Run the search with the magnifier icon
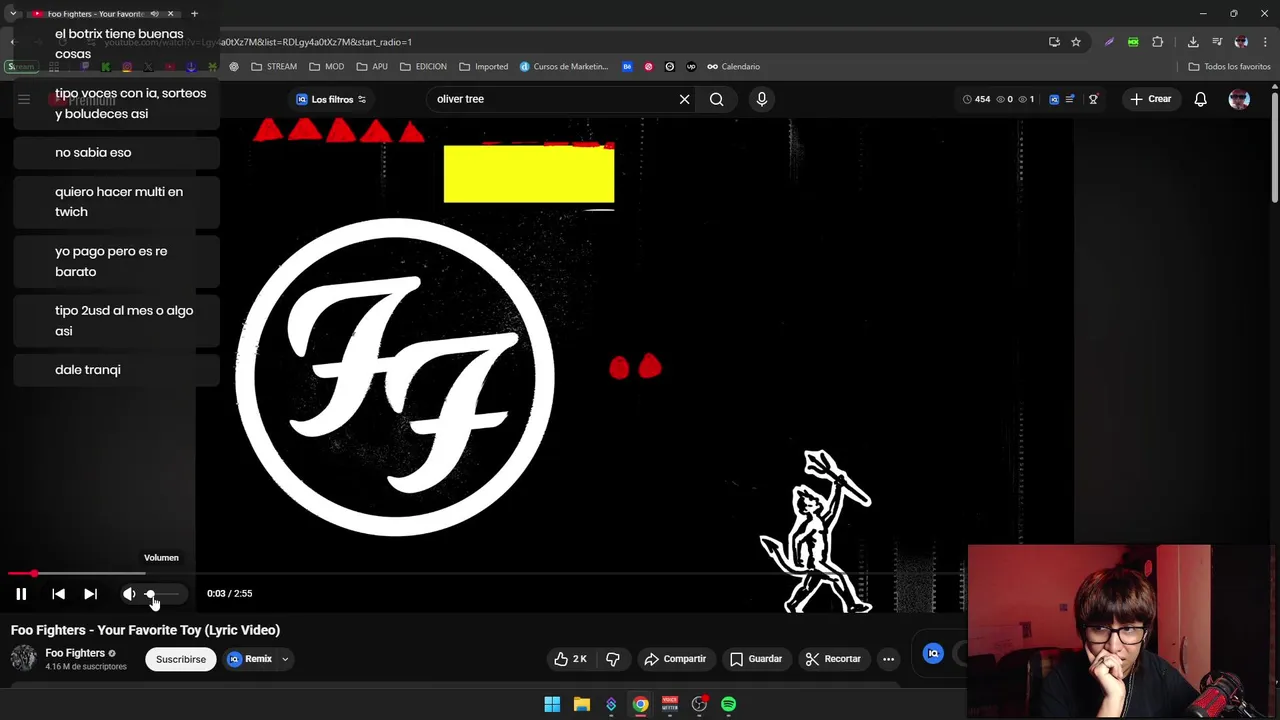The image size is (1280, 720). pos(717,99)
